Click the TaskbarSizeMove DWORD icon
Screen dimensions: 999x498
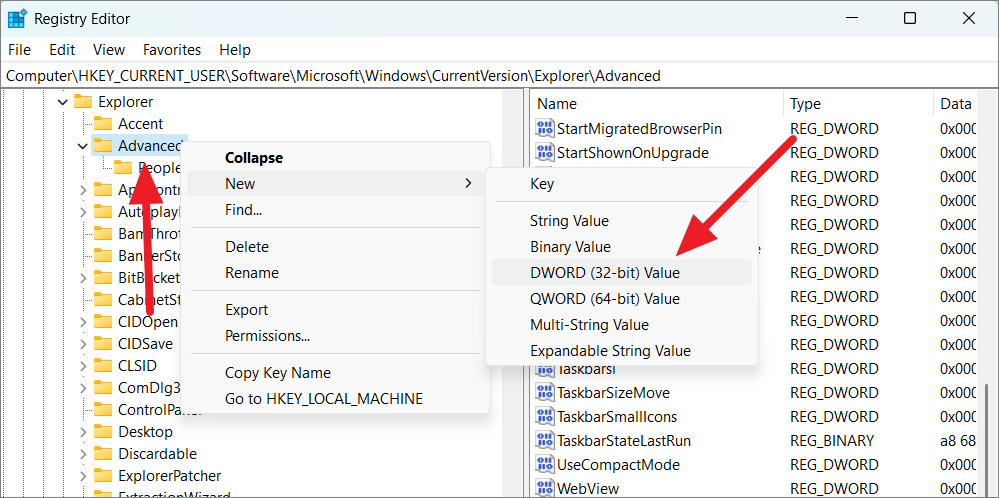tap(545, 393)
